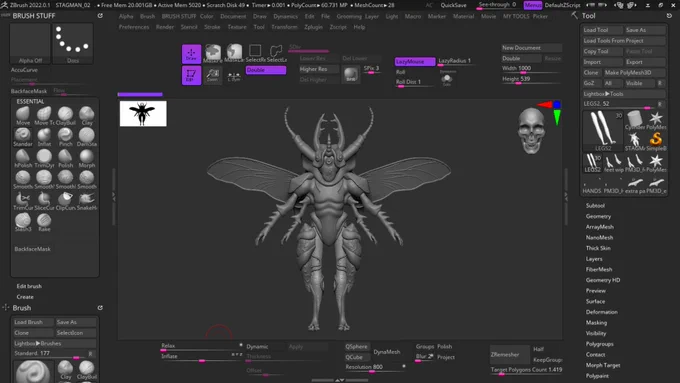Screen dimensions: 680x383
Task: Expand the Polygroups section
Action: 599,344
